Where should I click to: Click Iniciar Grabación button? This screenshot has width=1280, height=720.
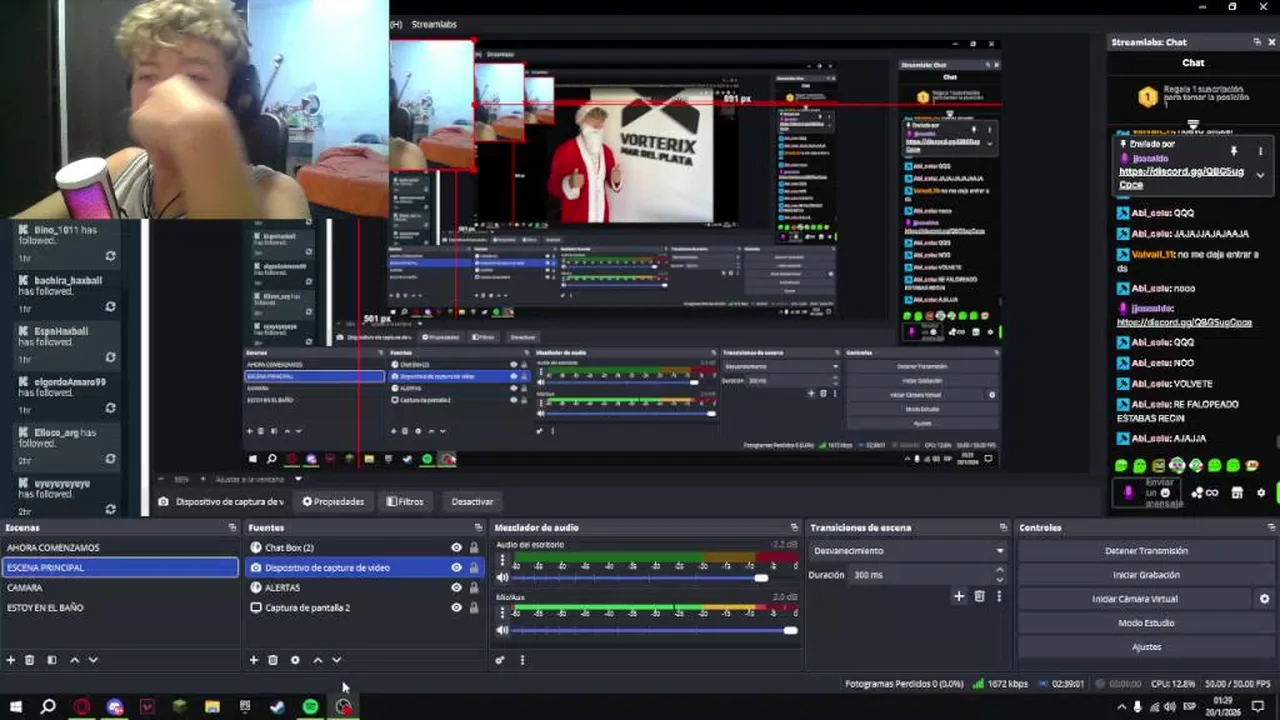(1146, 575)
